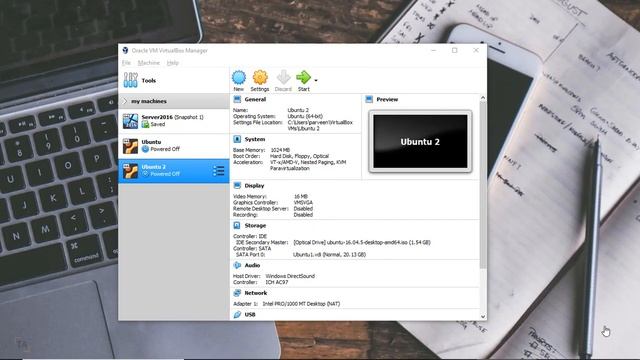
Task: Click details pane scroll up arrow
Action: point(483,98)
